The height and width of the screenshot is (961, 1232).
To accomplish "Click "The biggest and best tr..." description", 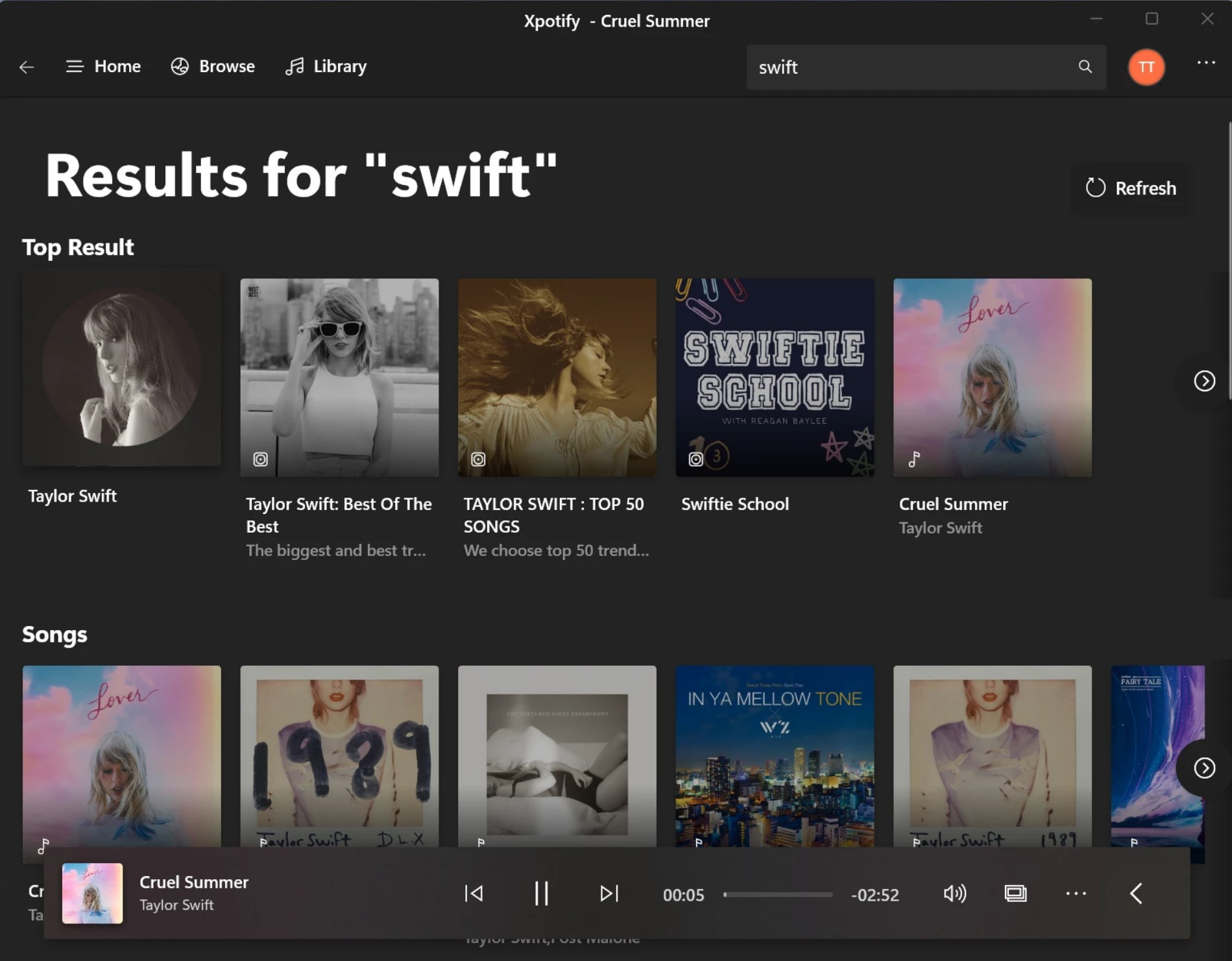I will click(x=336, y=550).
